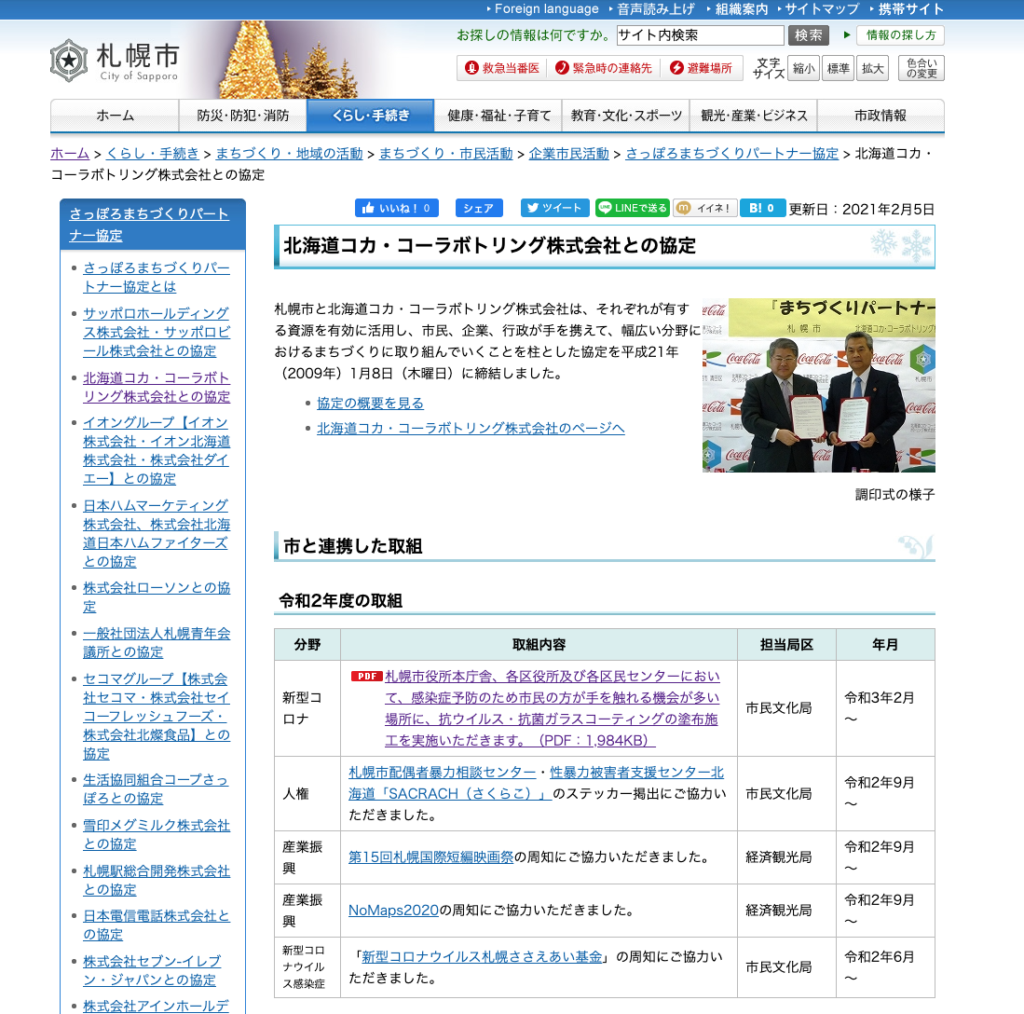Open 協定の概要を見る link
This screenshot has height=1014, width=1024.
tap(370, 403)
